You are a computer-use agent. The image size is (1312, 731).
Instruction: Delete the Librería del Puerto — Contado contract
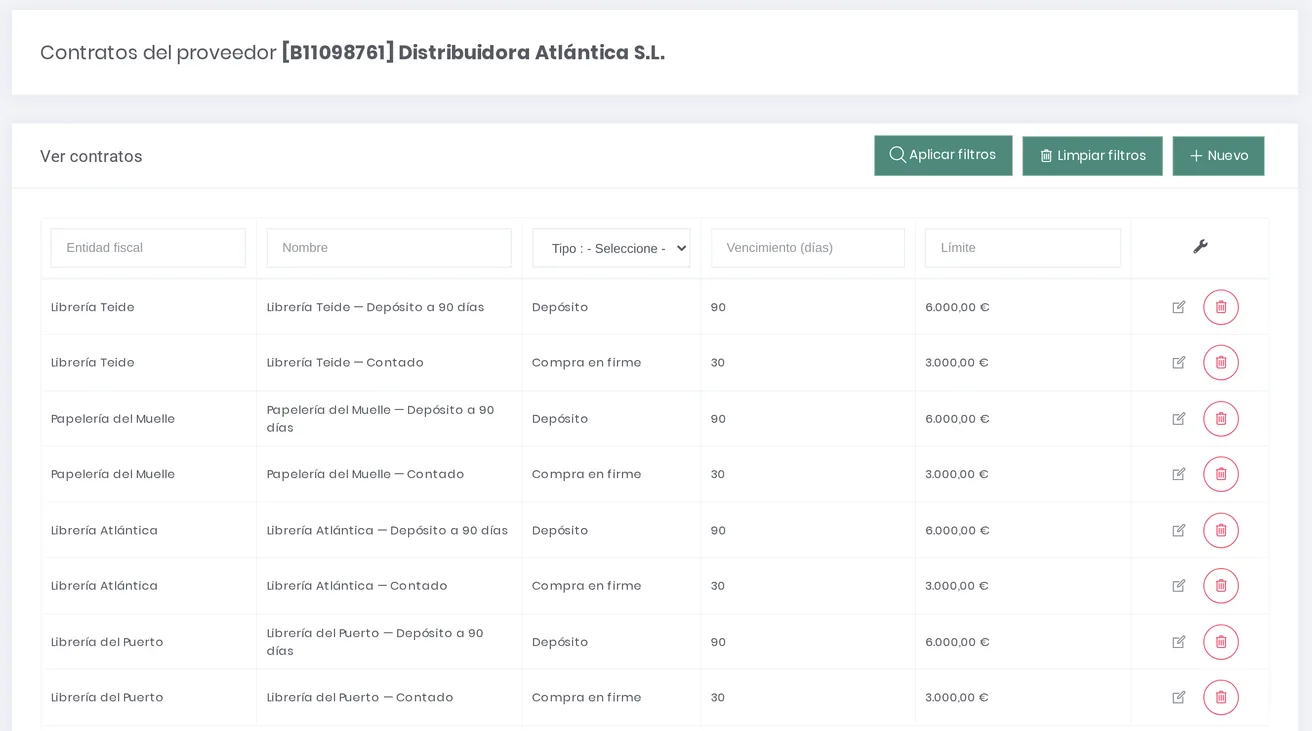click(x=1221, y=697)
